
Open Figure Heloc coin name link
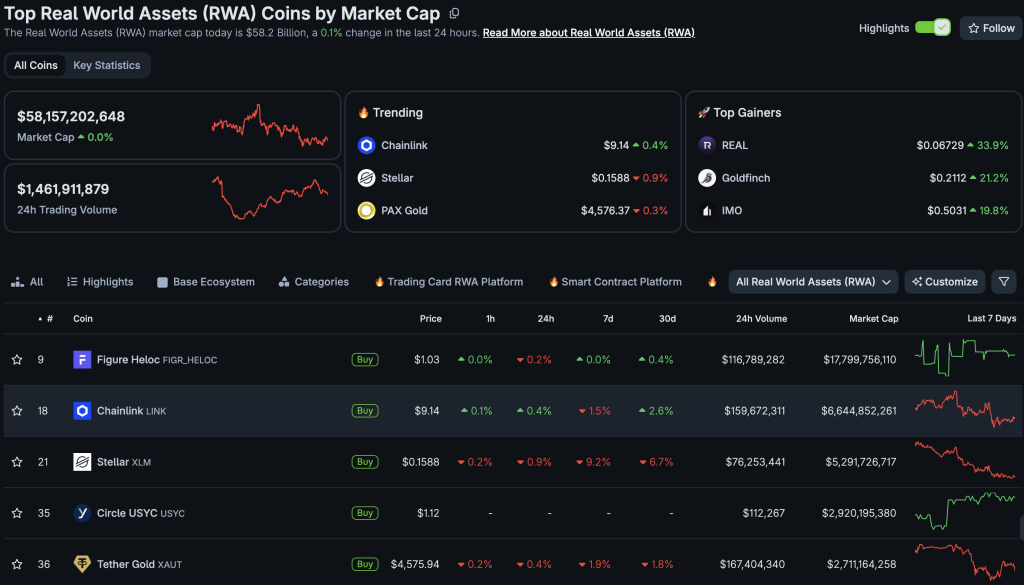click(x=157, y=360)
